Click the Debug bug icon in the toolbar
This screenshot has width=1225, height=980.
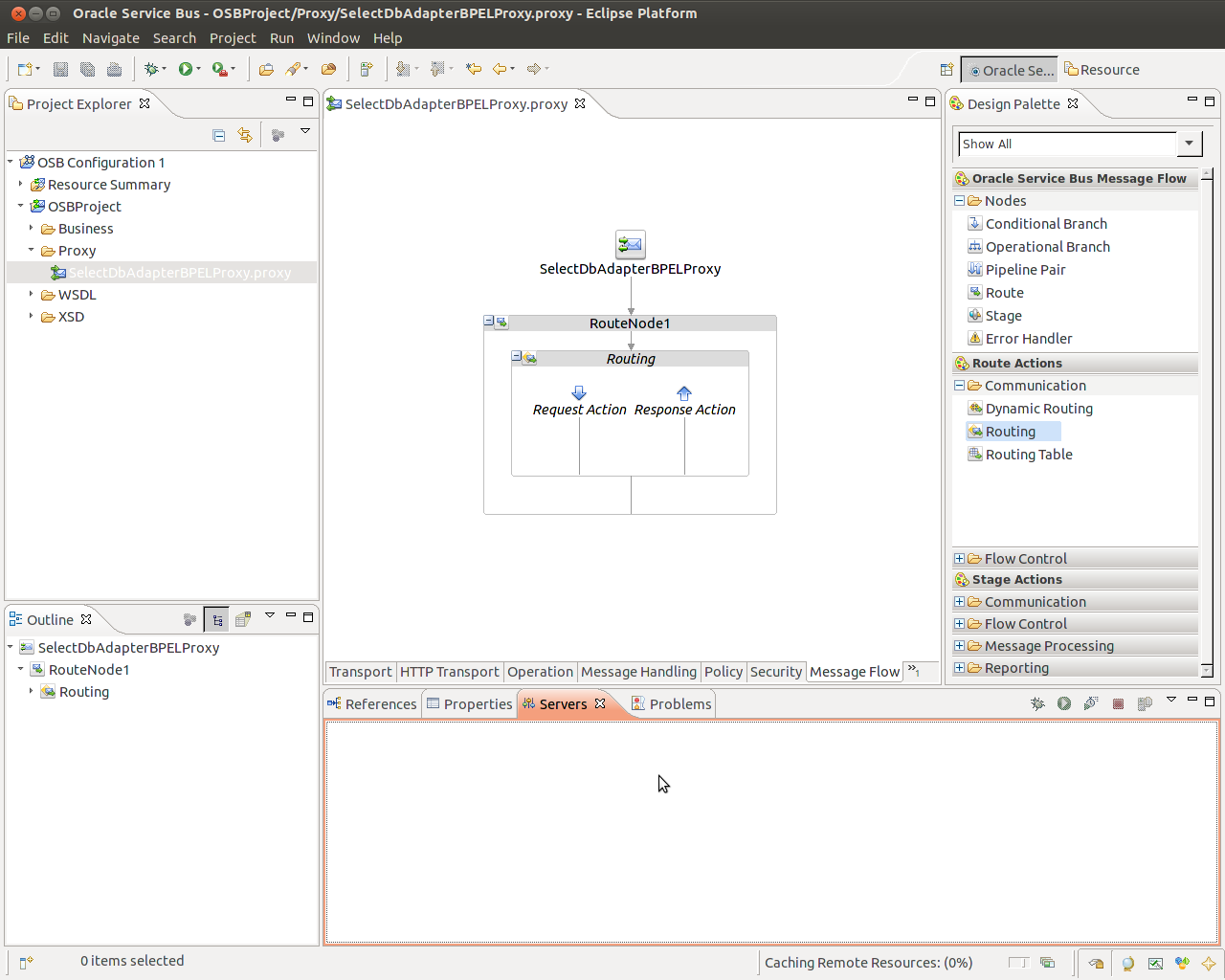click(x=150, y=69)
